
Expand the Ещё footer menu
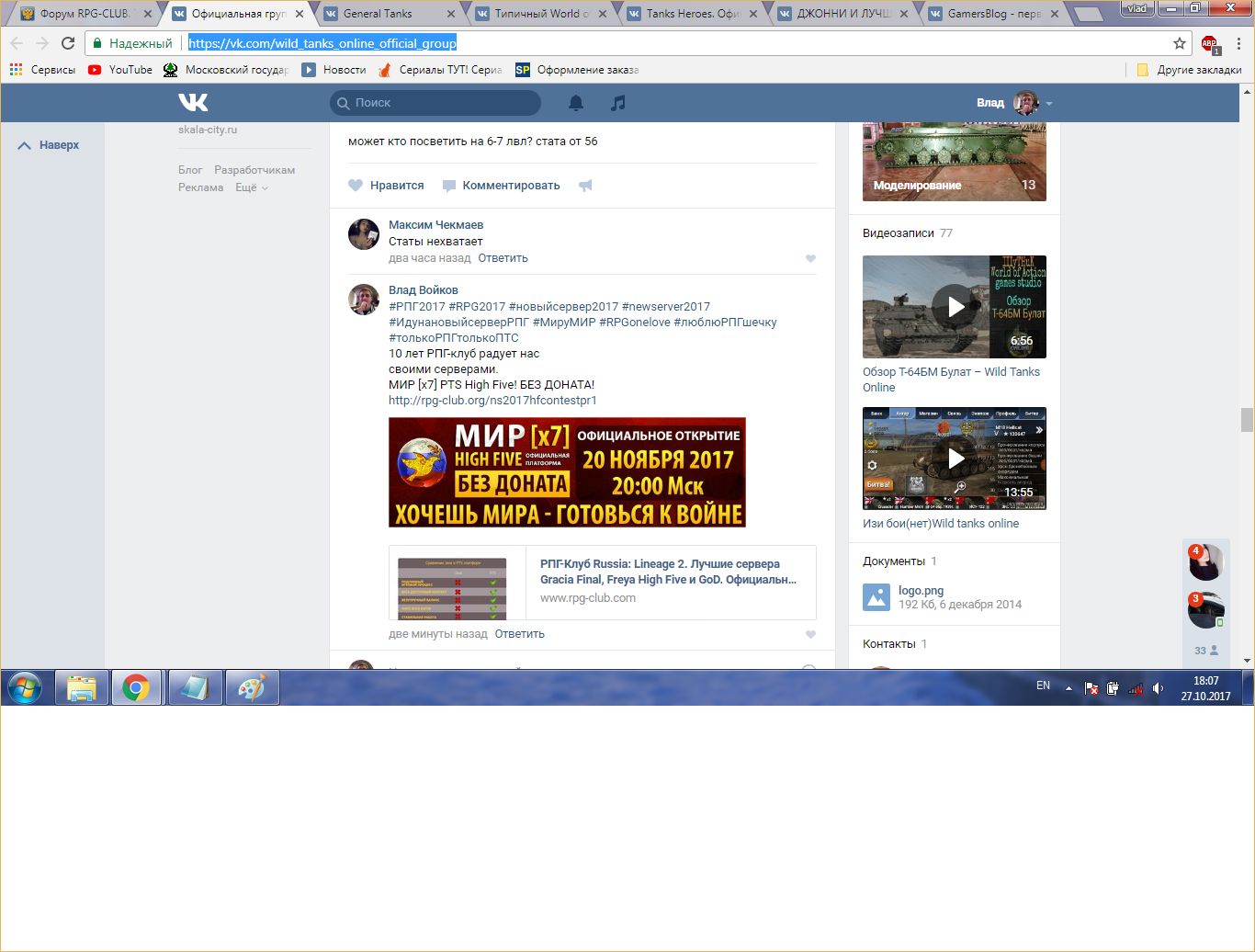click(252, 187)
